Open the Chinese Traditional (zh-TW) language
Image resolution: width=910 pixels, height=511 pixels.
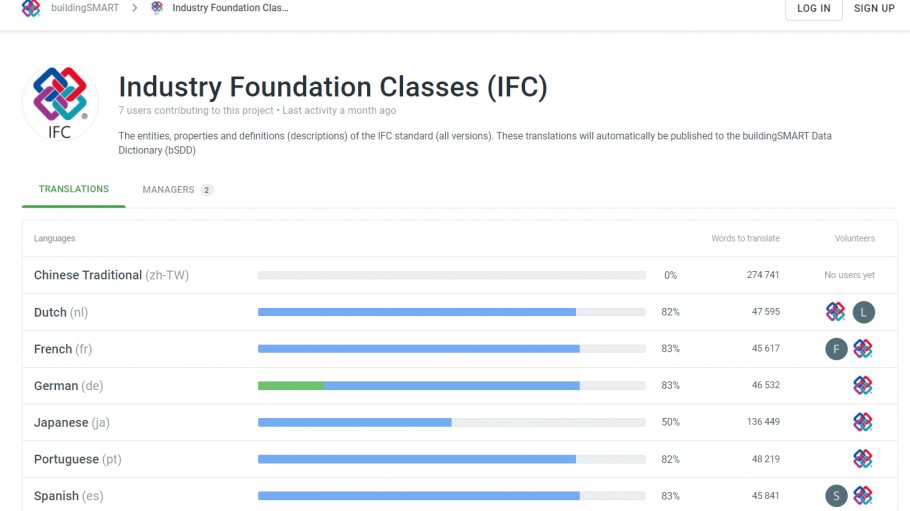(x=111, y=275)
